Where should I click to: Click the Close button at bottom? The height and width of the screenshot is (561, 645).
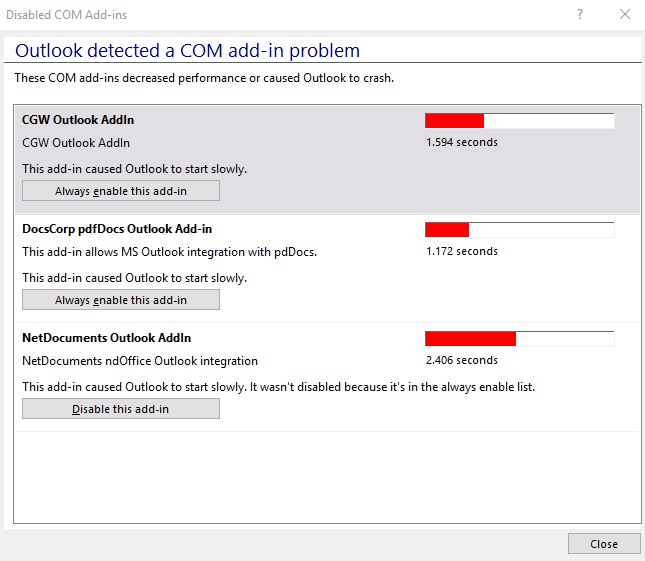click(x=604, y=544)
